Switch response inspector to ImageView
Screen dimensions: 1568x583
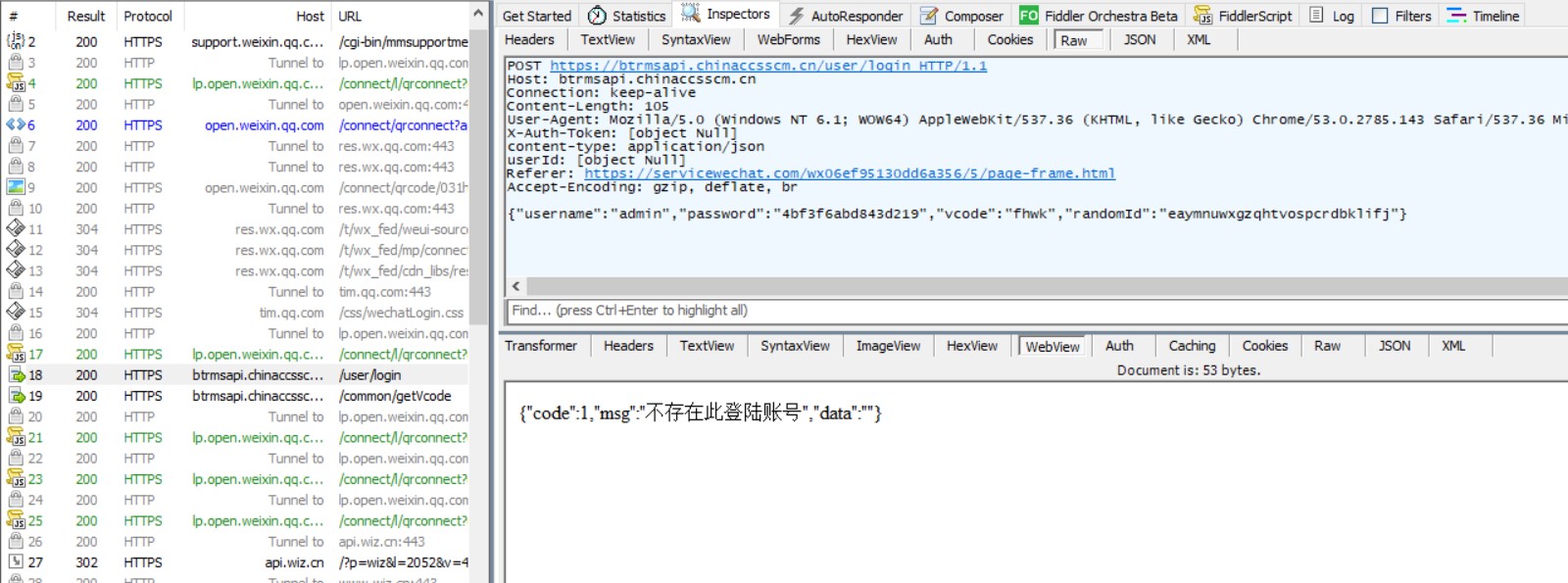click(888, 346)
